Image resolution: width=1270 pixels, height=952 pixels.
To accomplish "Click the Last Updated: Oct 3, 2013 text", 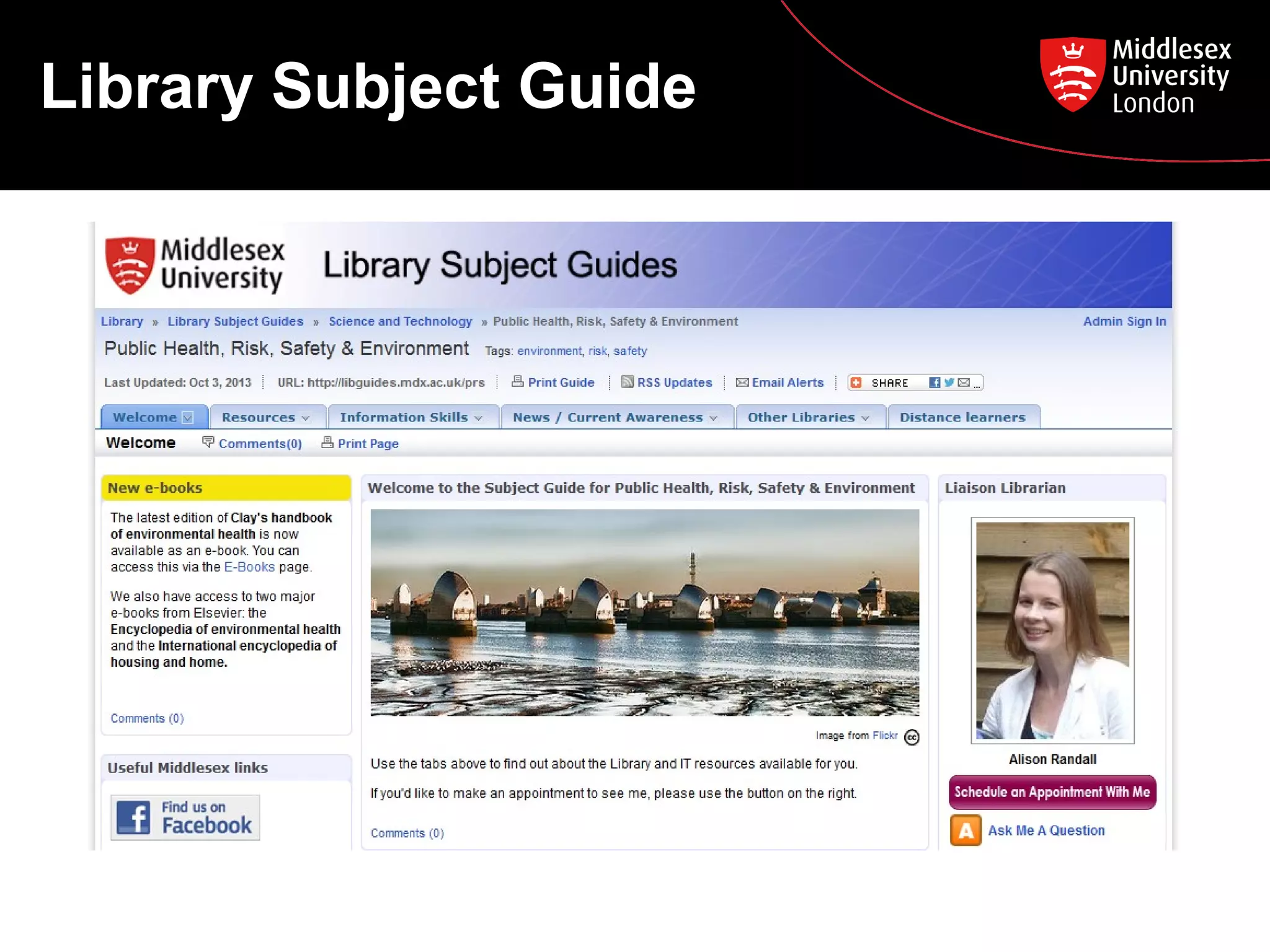I will click(x=177, y=382).
